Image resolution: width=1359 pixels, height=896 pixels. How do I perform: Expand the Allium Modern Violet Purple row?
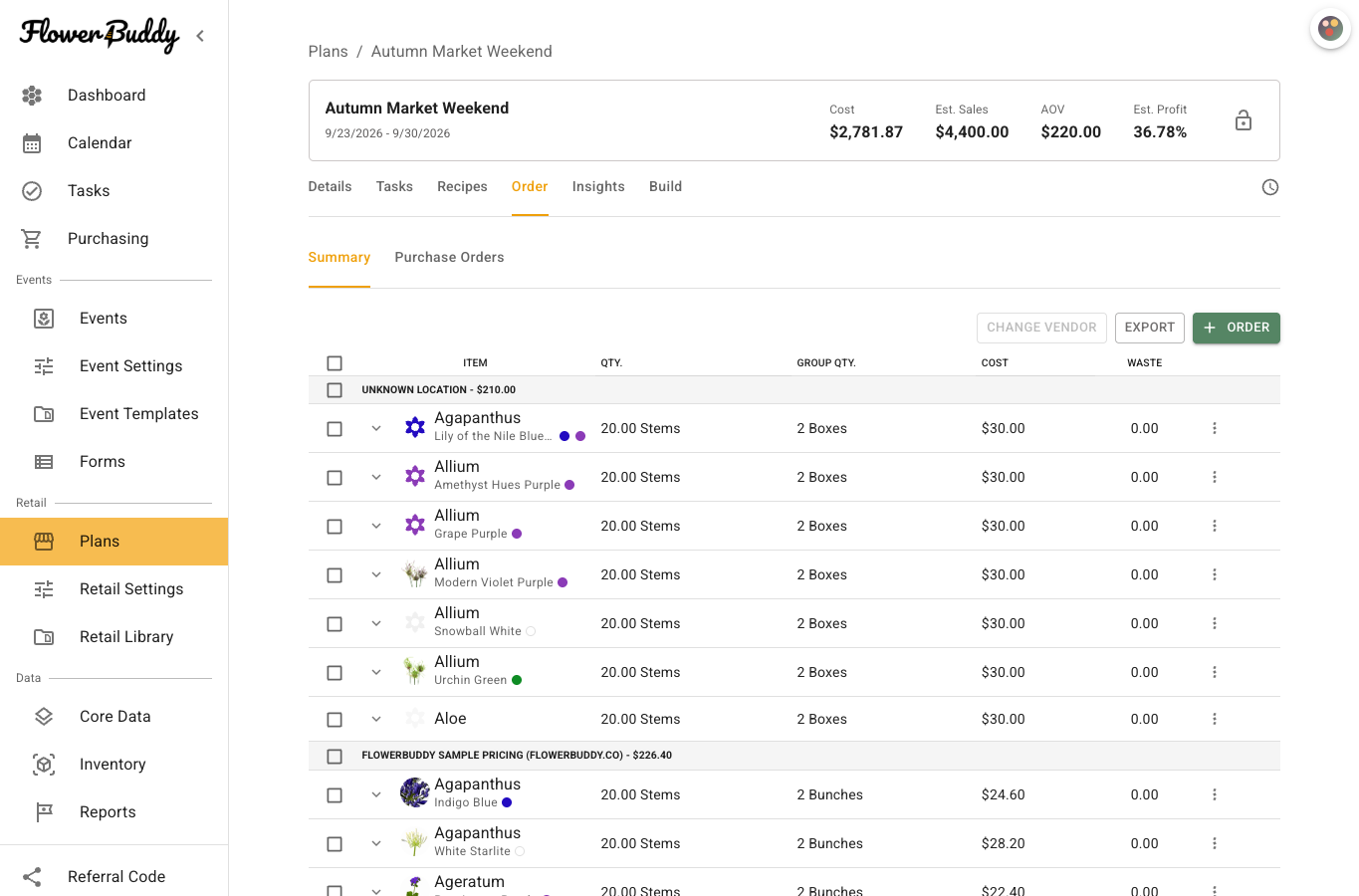point(376,574)
